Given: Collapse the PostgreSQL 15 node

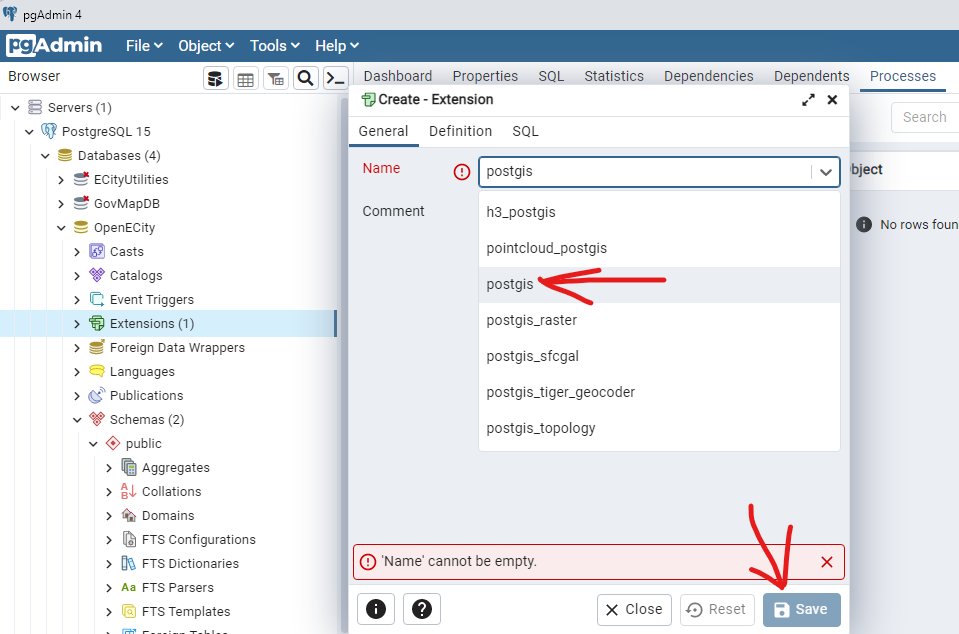Looking at the screenshot, I should click(x=29, y=131).
